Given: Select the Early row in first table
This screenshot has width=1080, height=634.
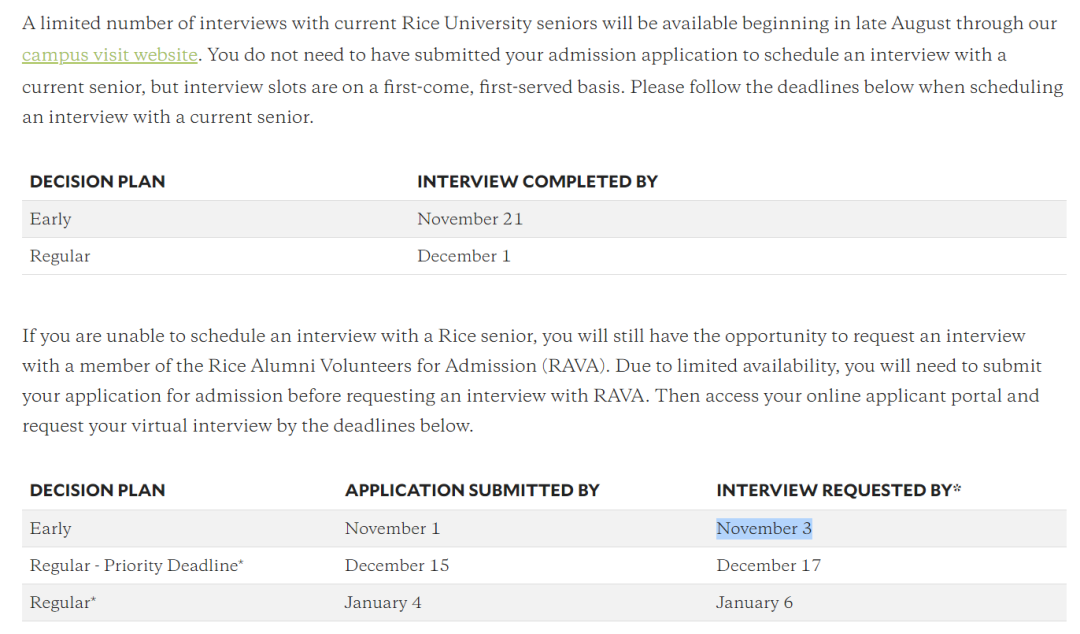Looking at the screenshot, I should (51, 219).
